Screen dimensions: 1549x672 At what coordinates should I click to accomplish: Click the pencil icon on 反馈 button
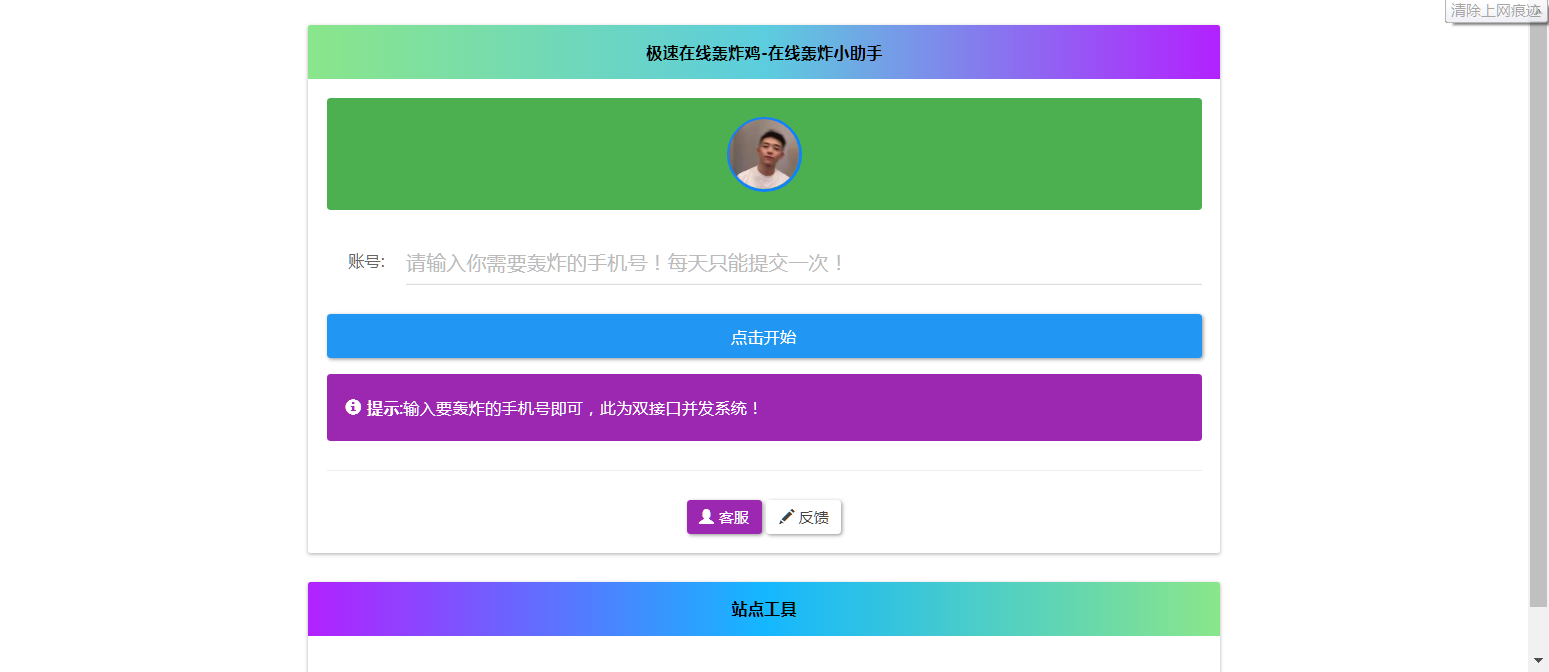click(786, 517)
